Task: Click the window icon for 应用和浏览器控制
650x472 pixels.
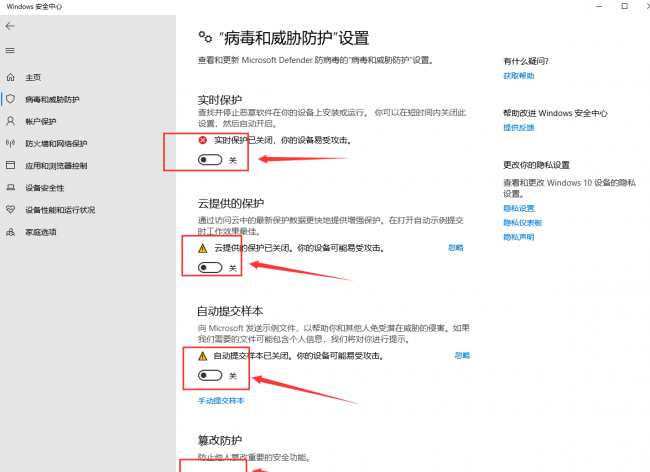Action: (x=10, y=165)
